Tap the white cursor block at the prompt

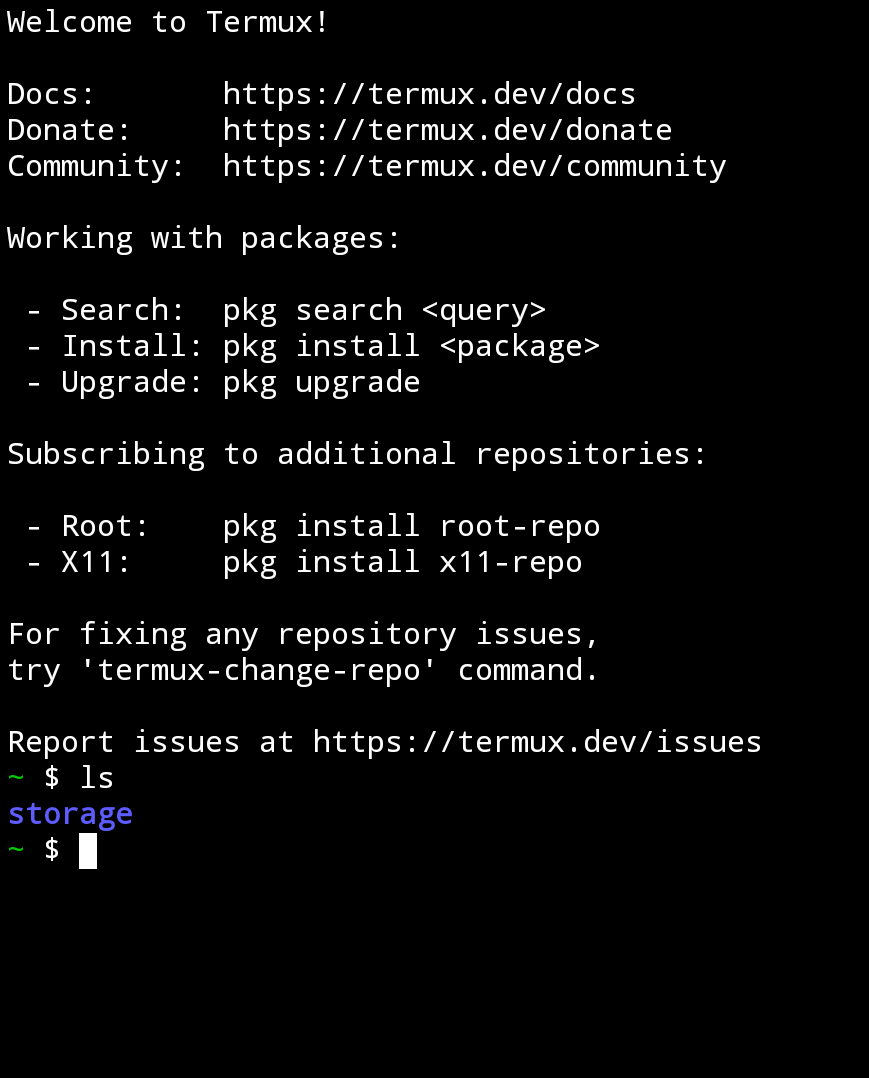click(x=88, y=850)
